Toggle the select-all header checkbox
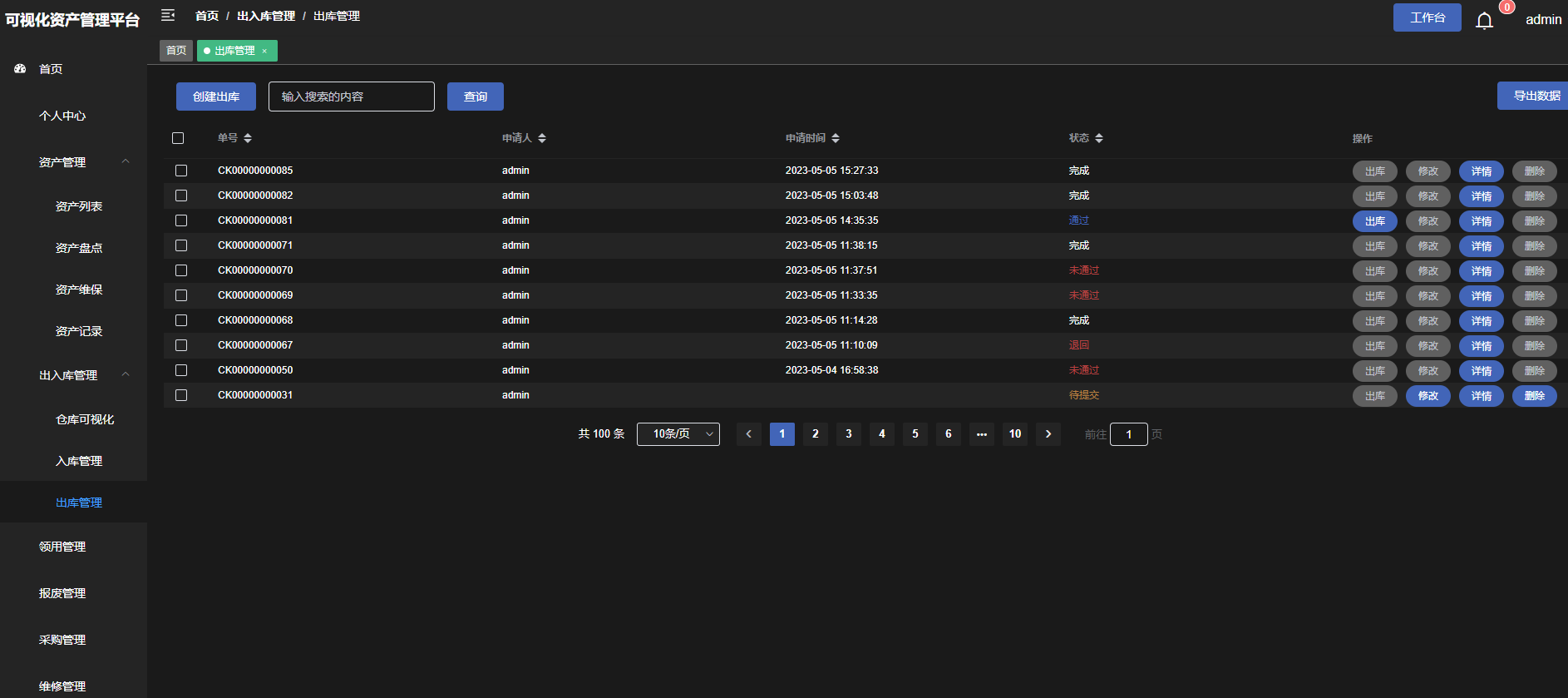The height and width of the screenshot is (698, 1568). click(x=178, y=138)
